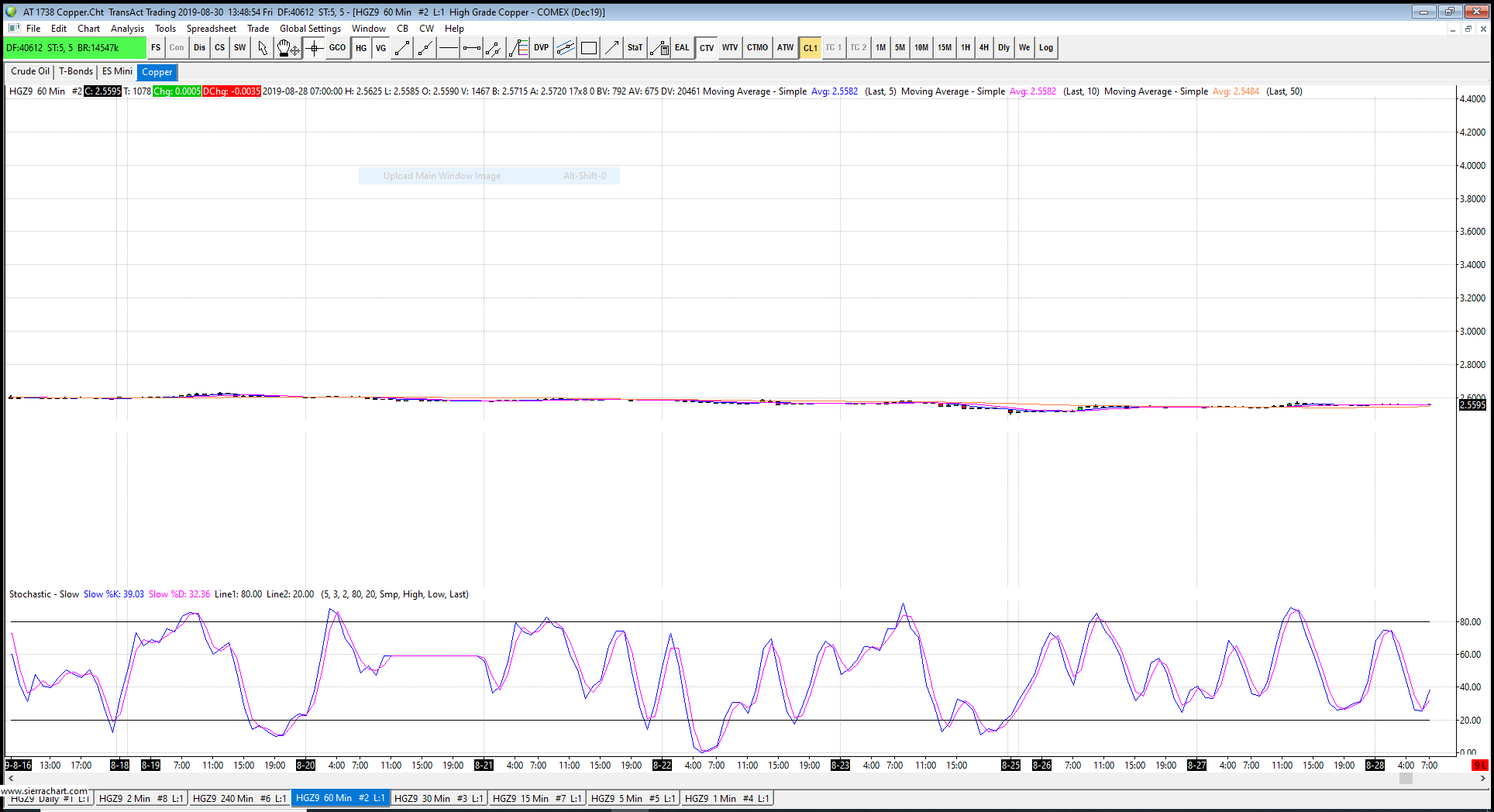Select the multicolored retracement lines tool
This screenshot has width=1494, height=812.
pos(518,48)
